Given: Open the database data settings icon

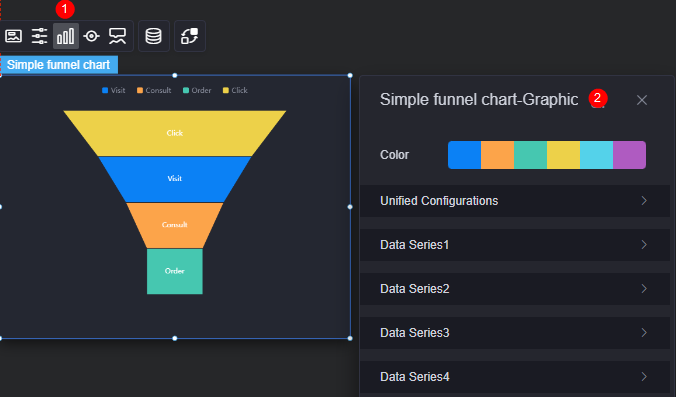Looking at the screenshot, I should pyautogui.click(x=153, y=36).
